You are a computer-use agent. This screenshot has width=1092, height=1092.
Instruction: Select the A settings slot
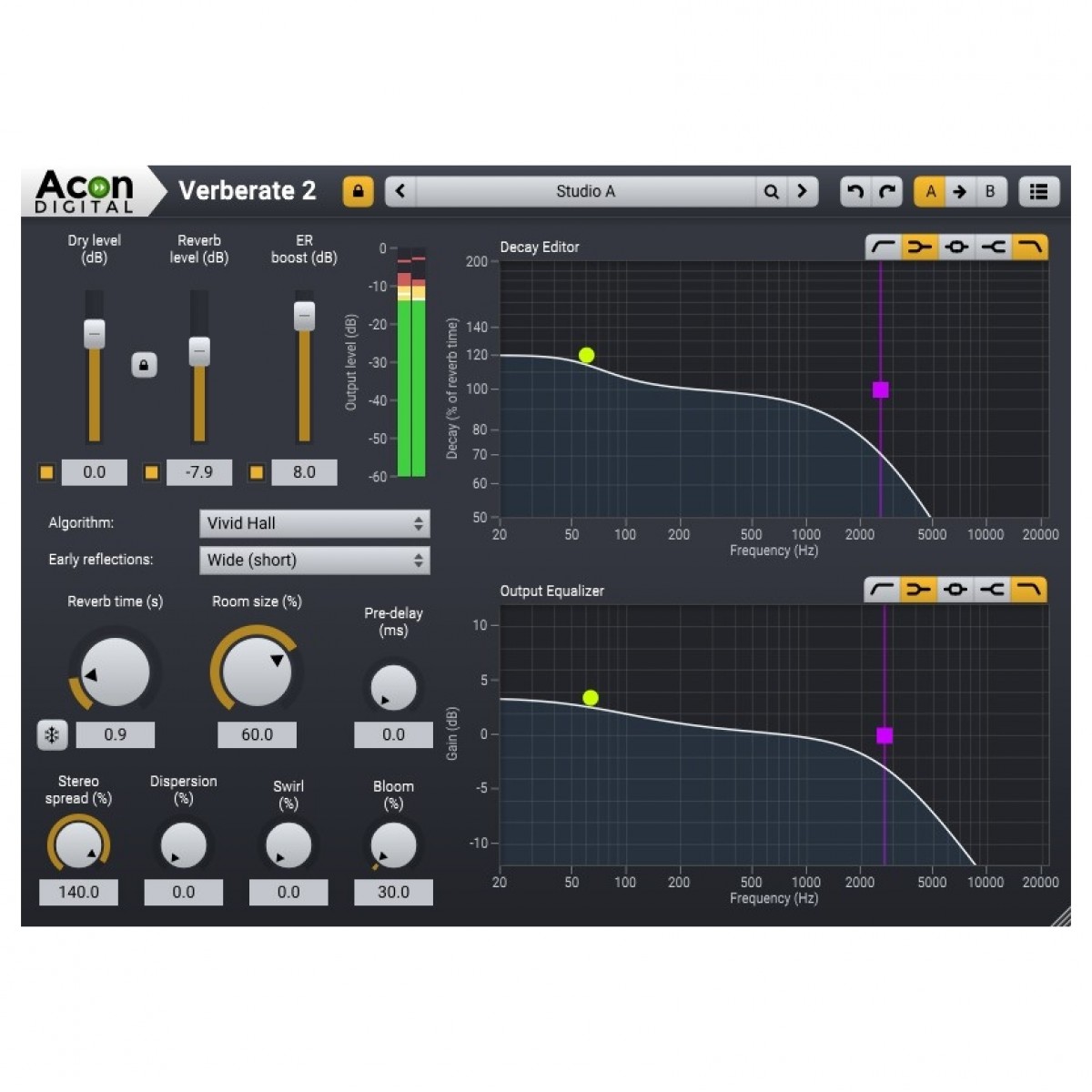[x=930, y=192]
